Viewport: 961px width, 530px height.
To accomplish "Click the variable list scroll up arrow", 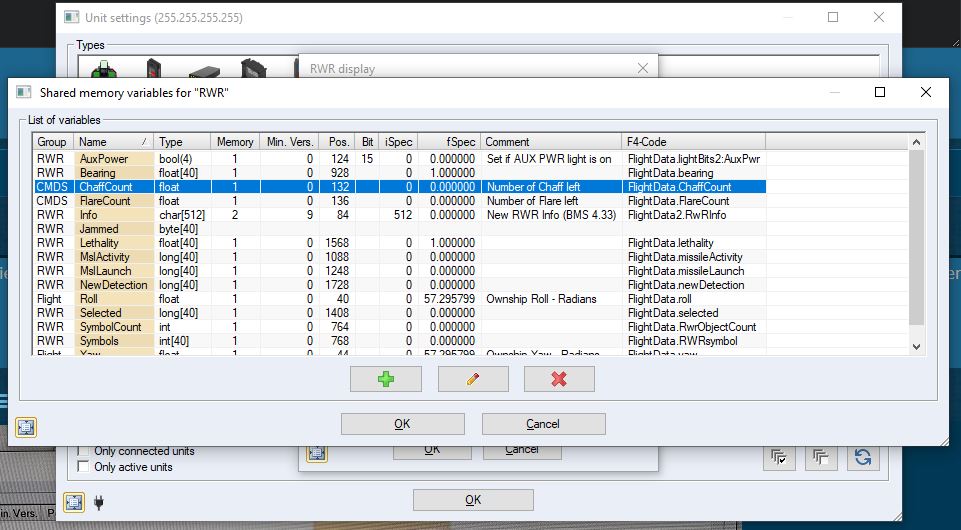I will pyautogui.click(x=916, y=142).
